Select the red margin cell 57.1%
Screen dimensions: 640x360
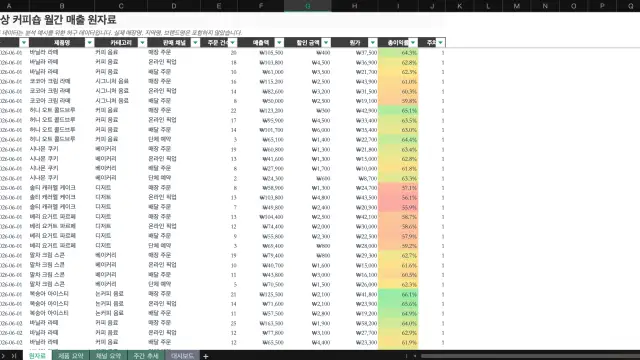point(398,188)
